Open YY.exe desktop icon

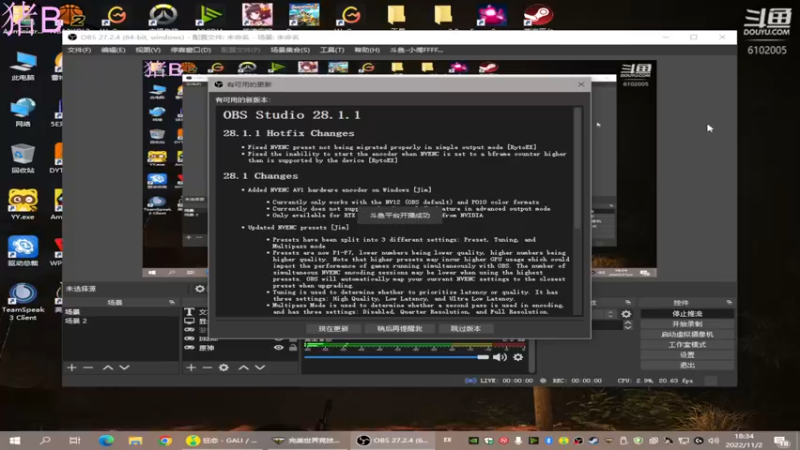[22, 205]
